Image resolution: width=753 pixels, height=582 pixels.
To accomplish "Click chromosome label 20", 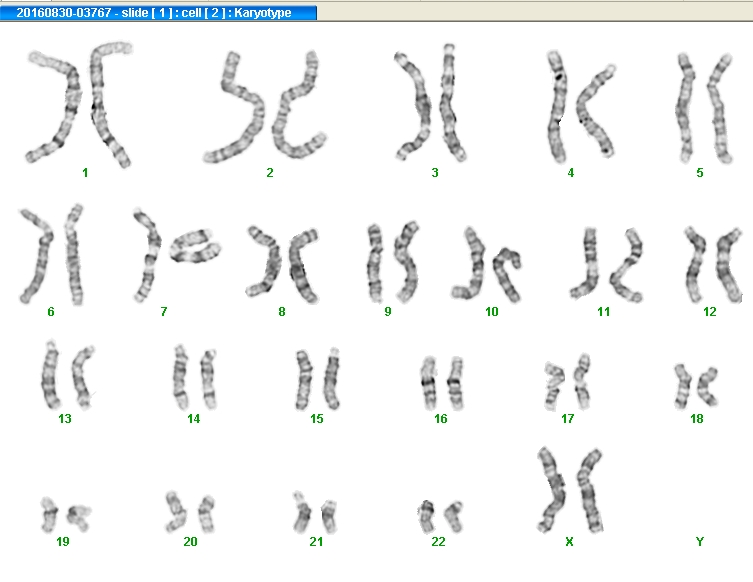I will tap(190, 542).
